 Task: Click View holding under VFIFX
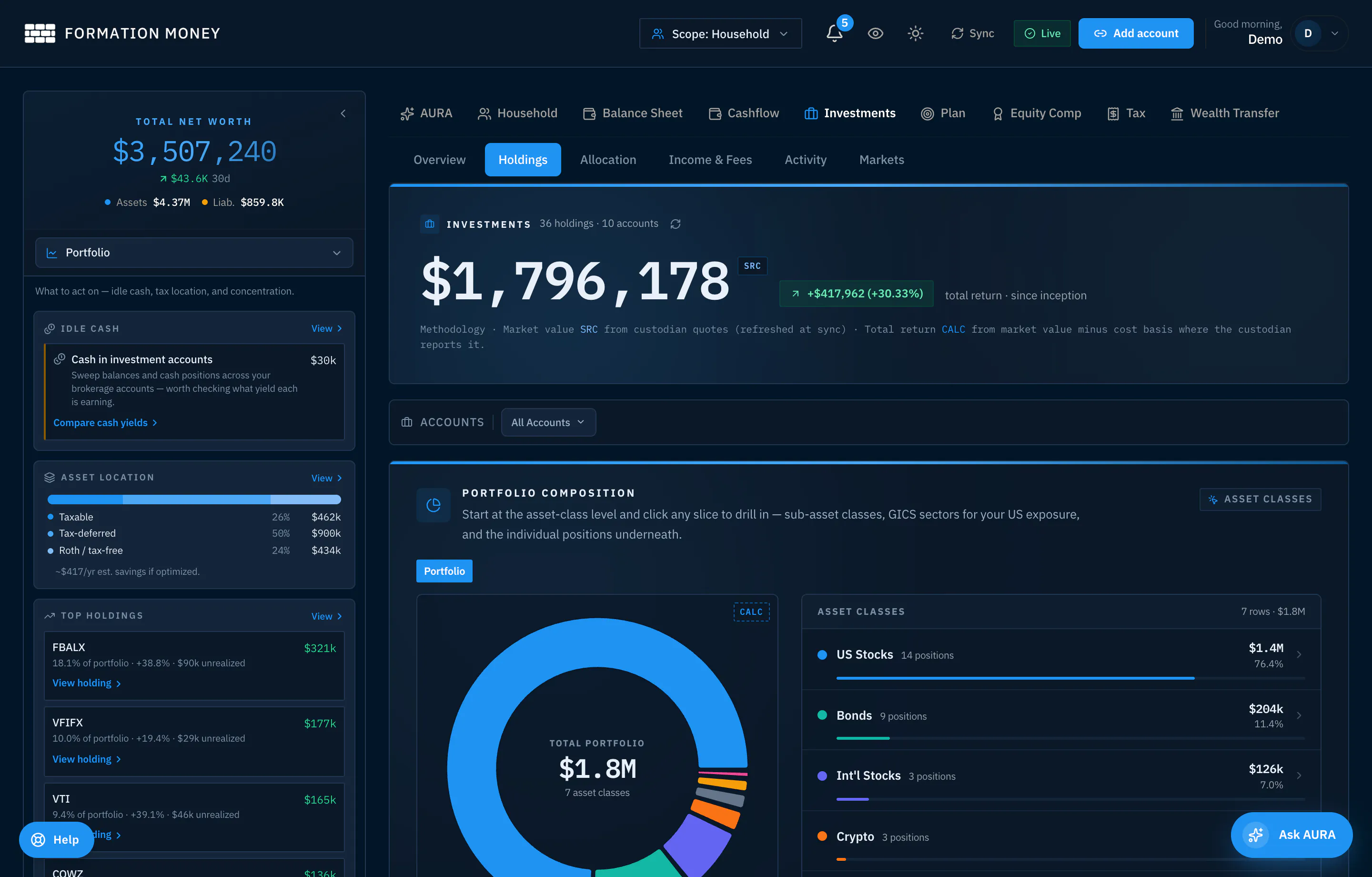tap(87, 759)
